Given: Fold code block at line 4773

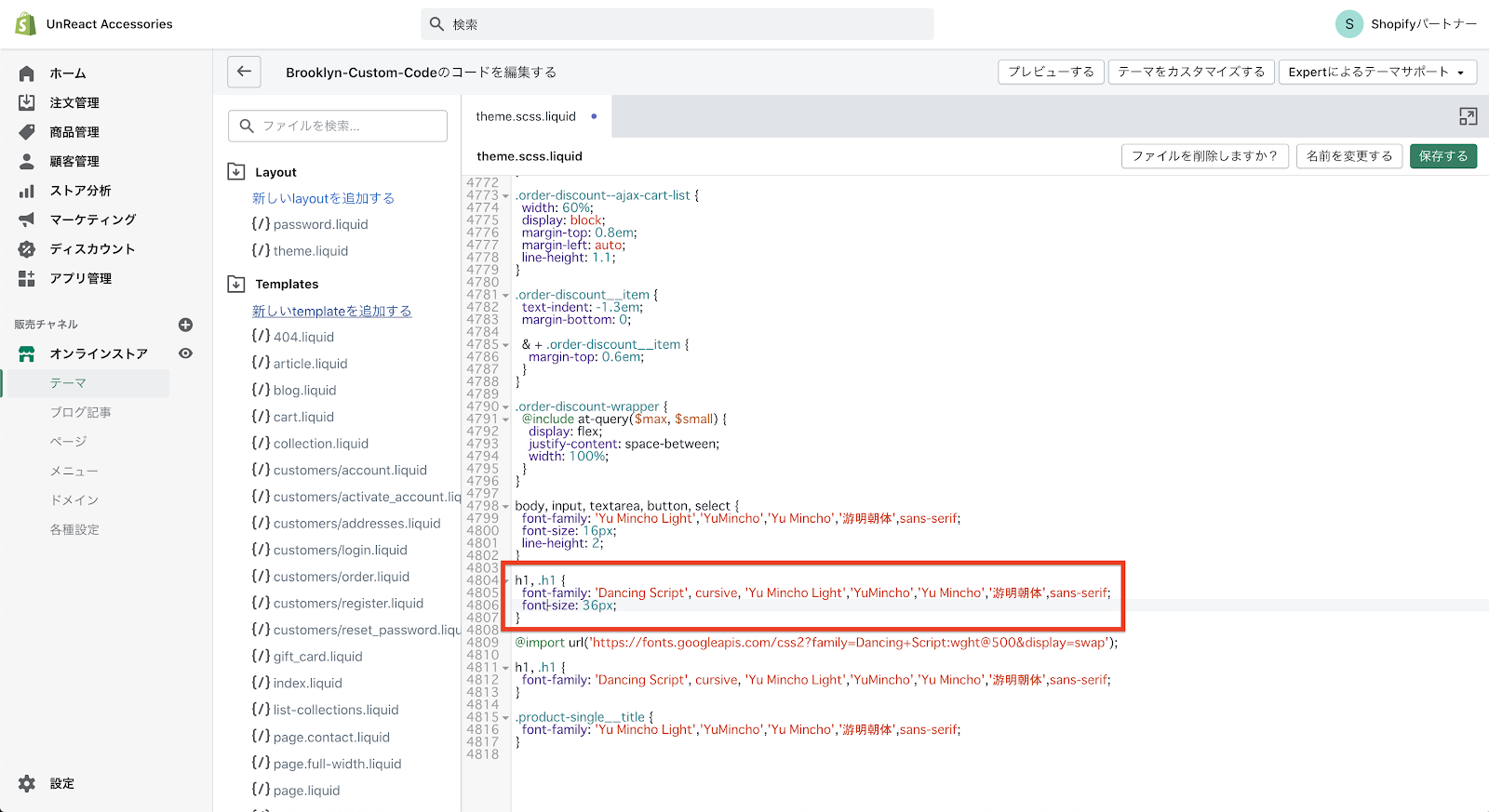Looking at the screenshot, I should click(x=505, y=196).
